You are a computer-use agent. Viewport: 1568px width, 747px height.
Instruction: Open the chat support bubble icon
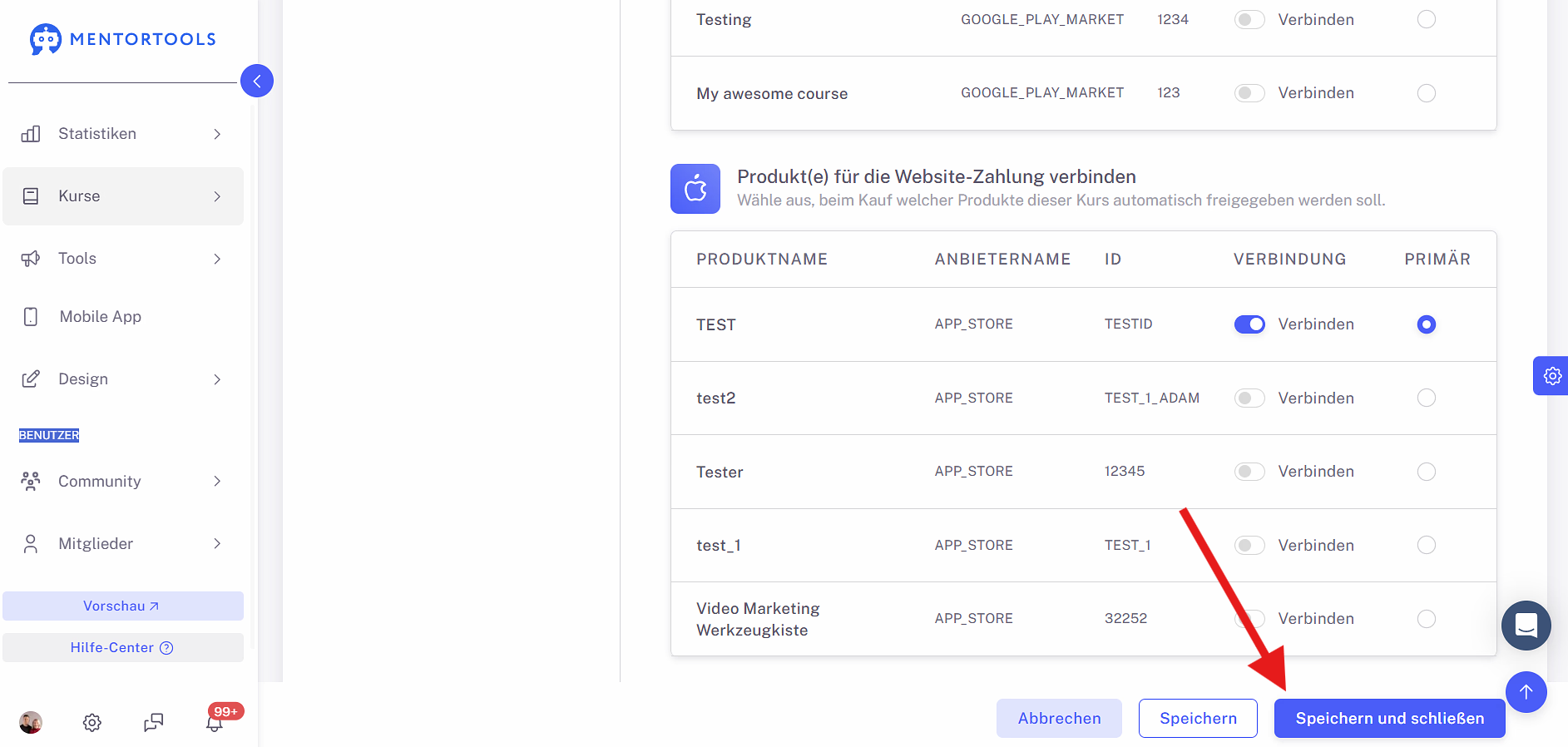[1526, 626]
